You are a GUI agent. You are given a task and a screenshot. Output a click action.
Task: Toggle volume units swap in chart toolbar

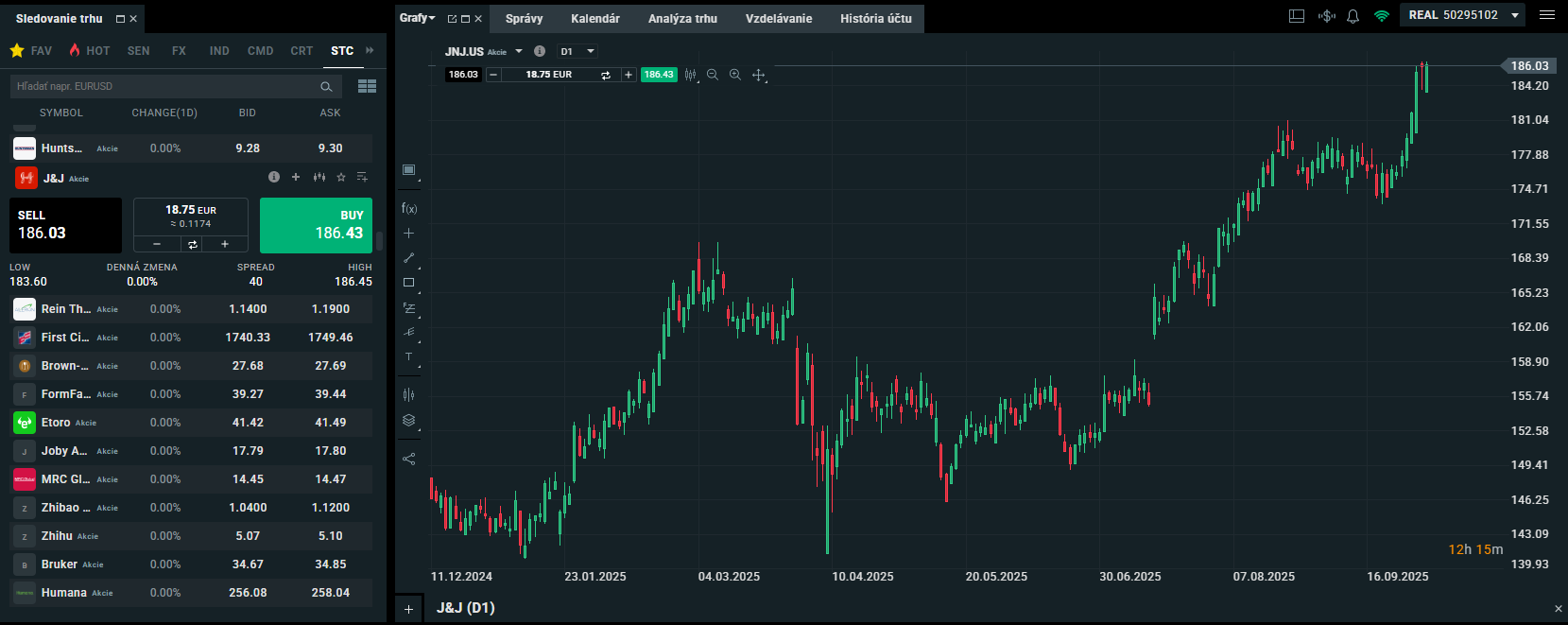(x=606, y=75)
